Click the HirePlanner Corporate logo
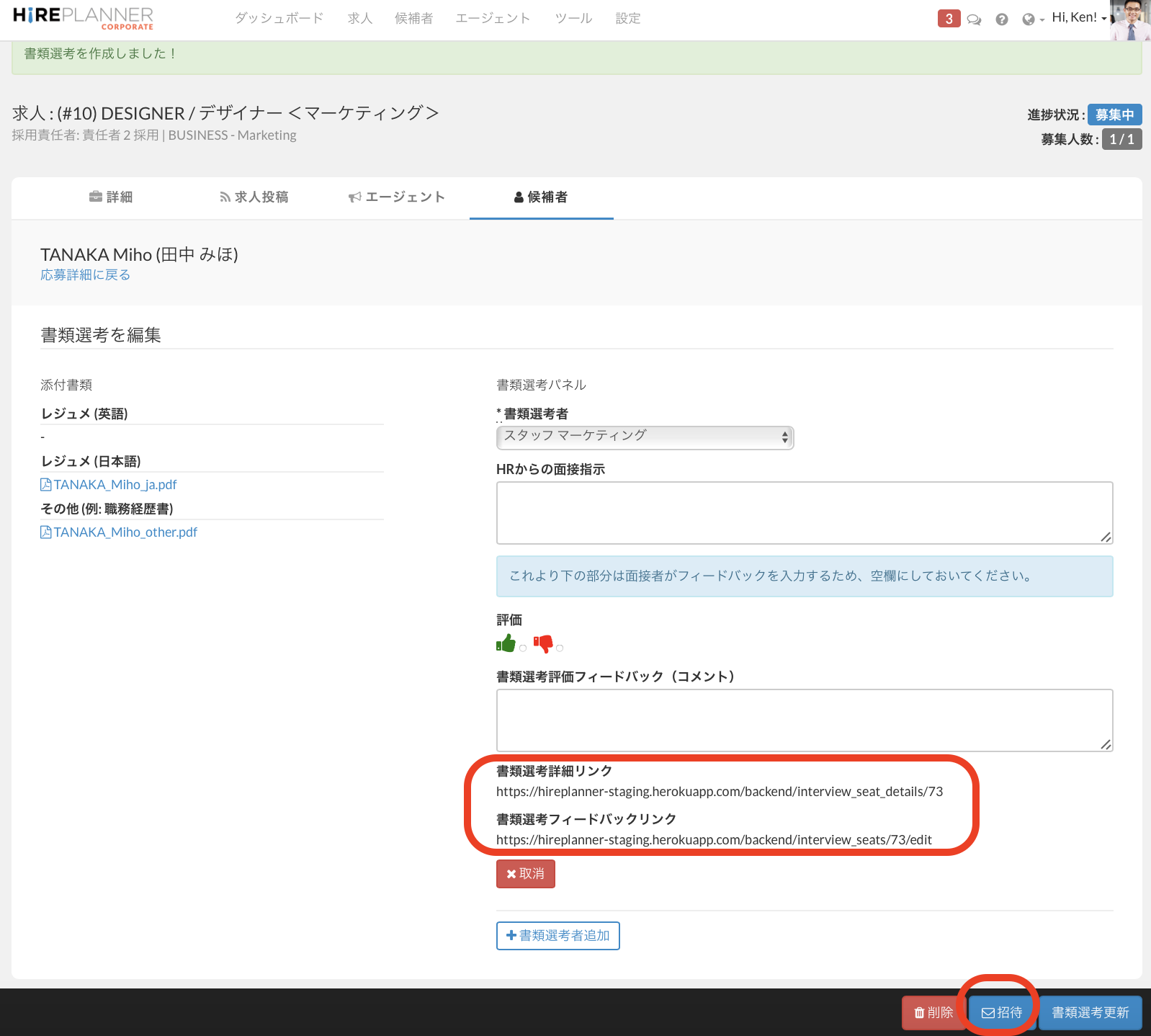1151x1036 pixels. click(x=83, y=18)
